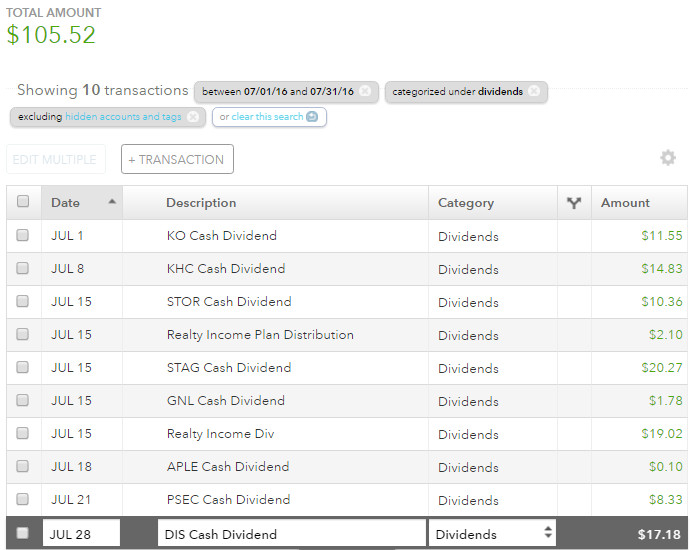This screenshot has width=690, height=550.
Task: Sort table by the Category column header
Action: [466, 203]
